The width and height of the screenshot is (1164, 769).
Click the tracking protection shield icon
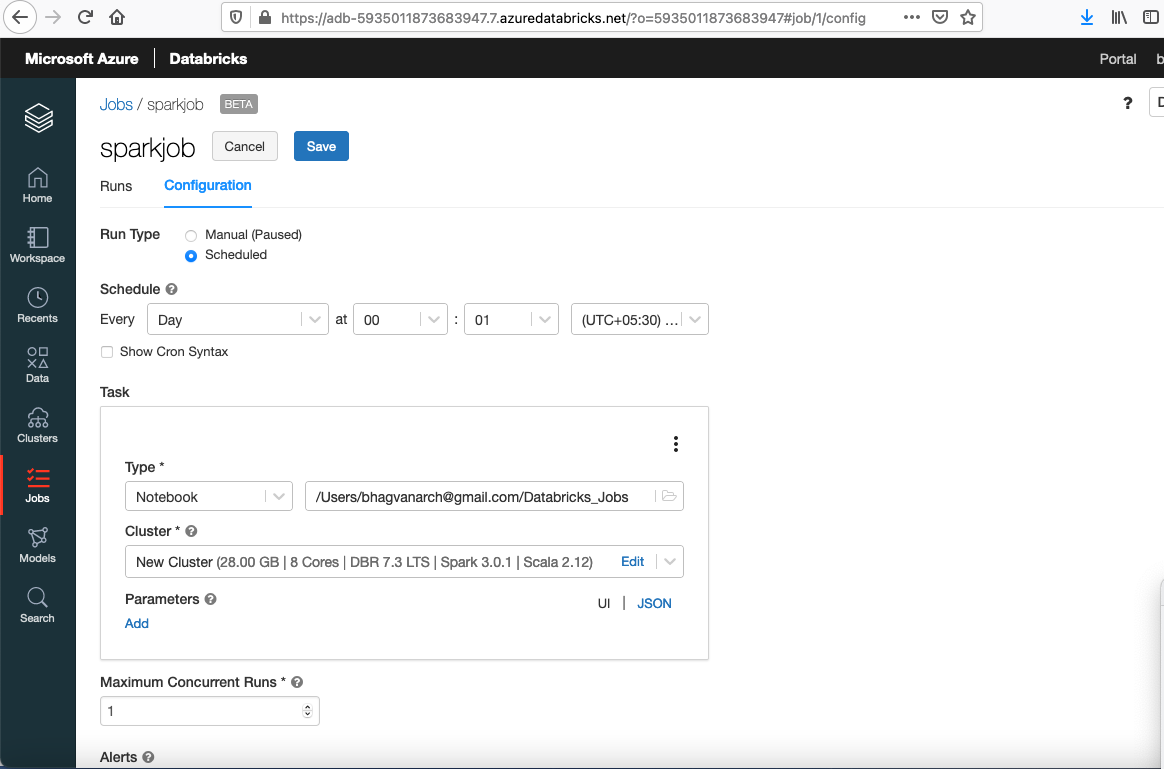(236, 17)
